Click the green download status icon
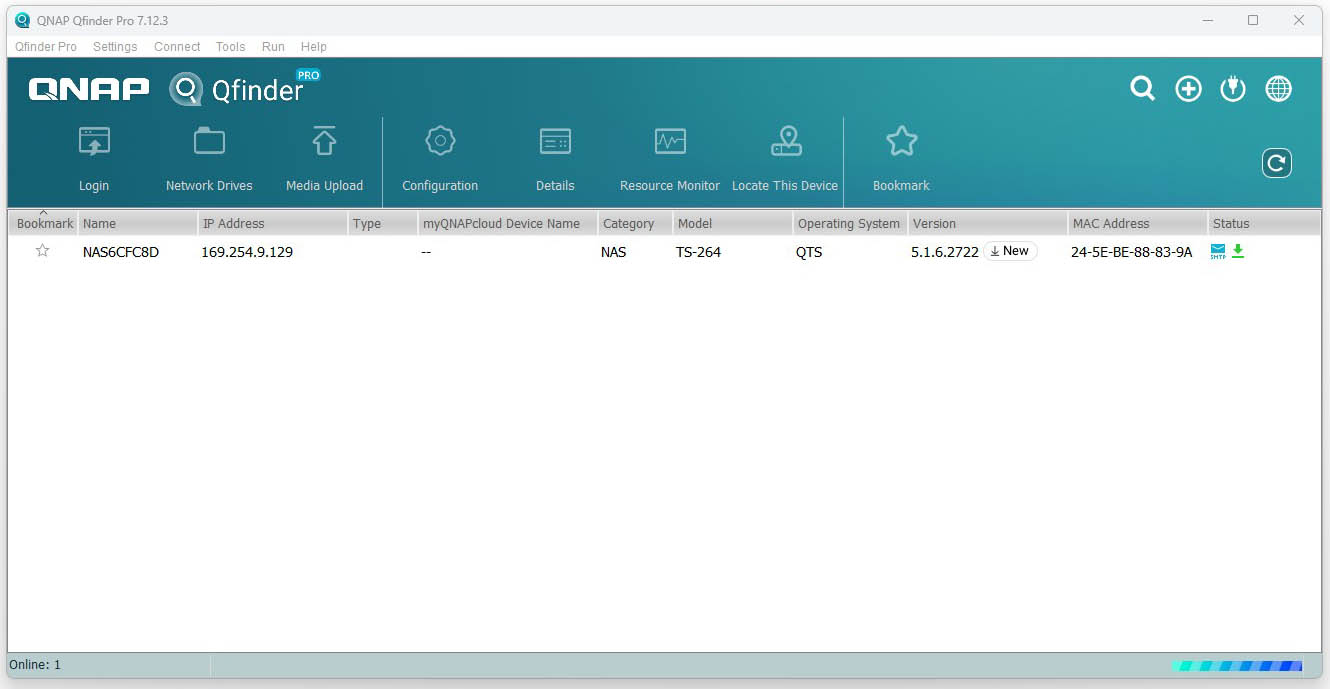The width and height of the screenshot is (1330, 689). (1238, 251)
